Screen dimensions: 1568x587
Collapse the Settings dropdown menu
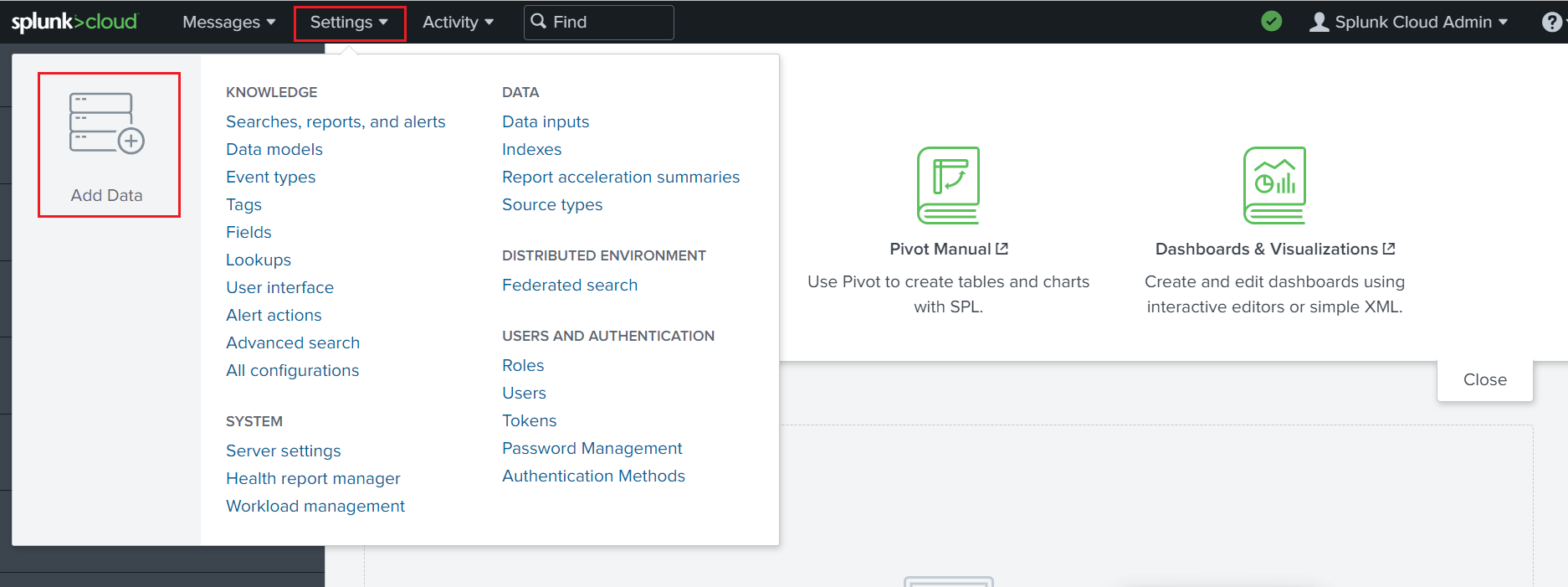pyautogui.click(x=349, y=23)
